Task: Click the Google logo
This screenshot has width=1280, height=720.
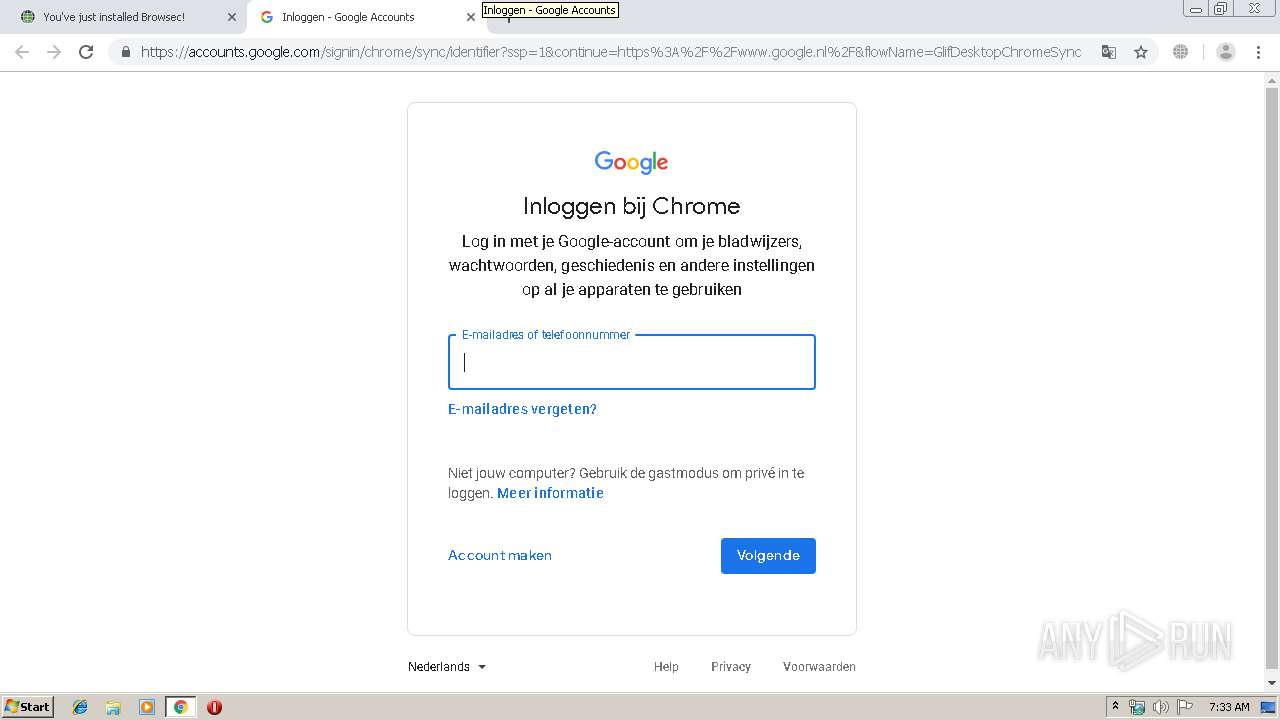Action: (631, 162)
